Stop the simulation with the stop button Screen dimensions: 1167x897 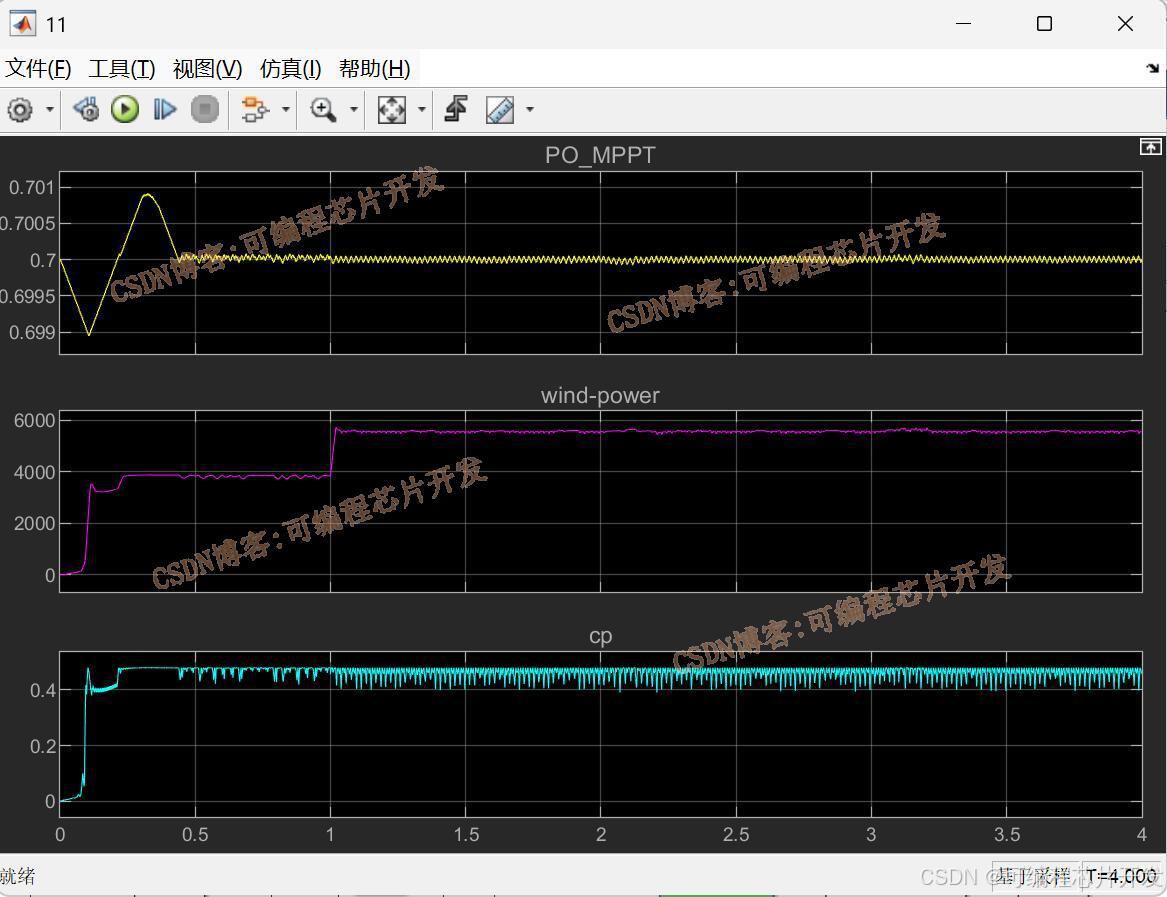205,109
